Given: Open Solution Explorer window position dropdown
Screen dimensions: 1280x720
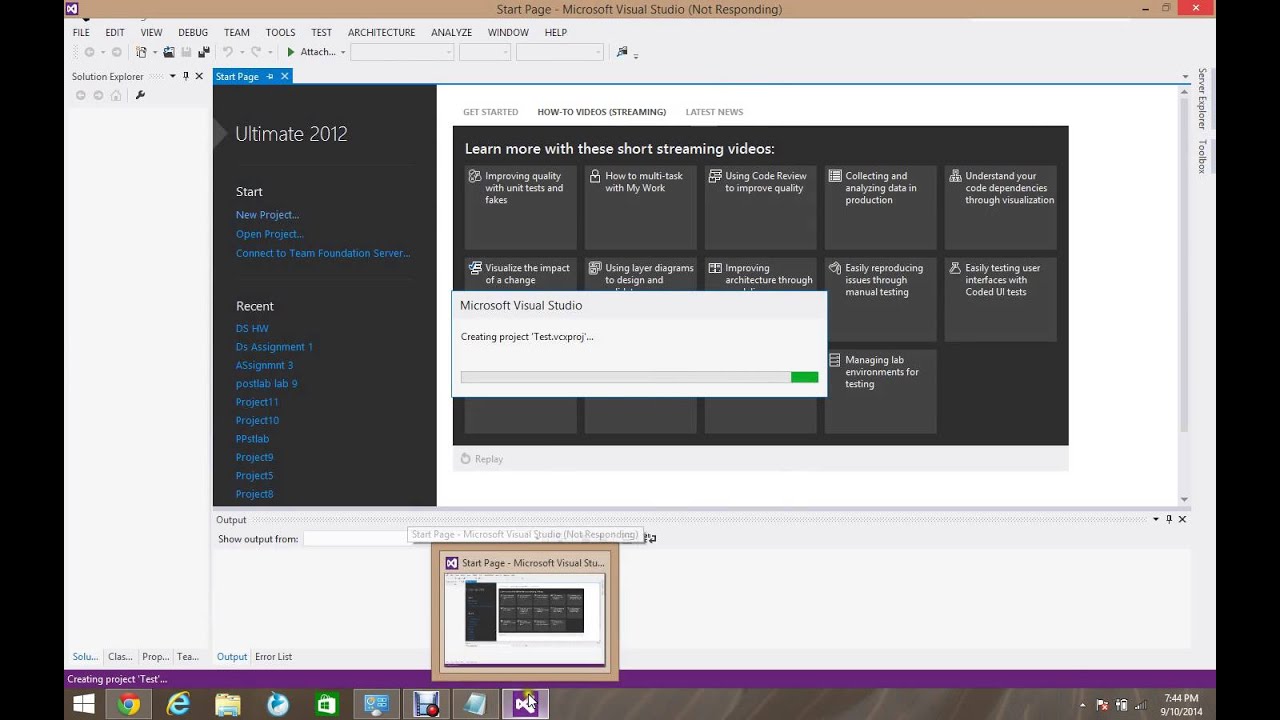Looking at the screenshot, I should [172, 76].
